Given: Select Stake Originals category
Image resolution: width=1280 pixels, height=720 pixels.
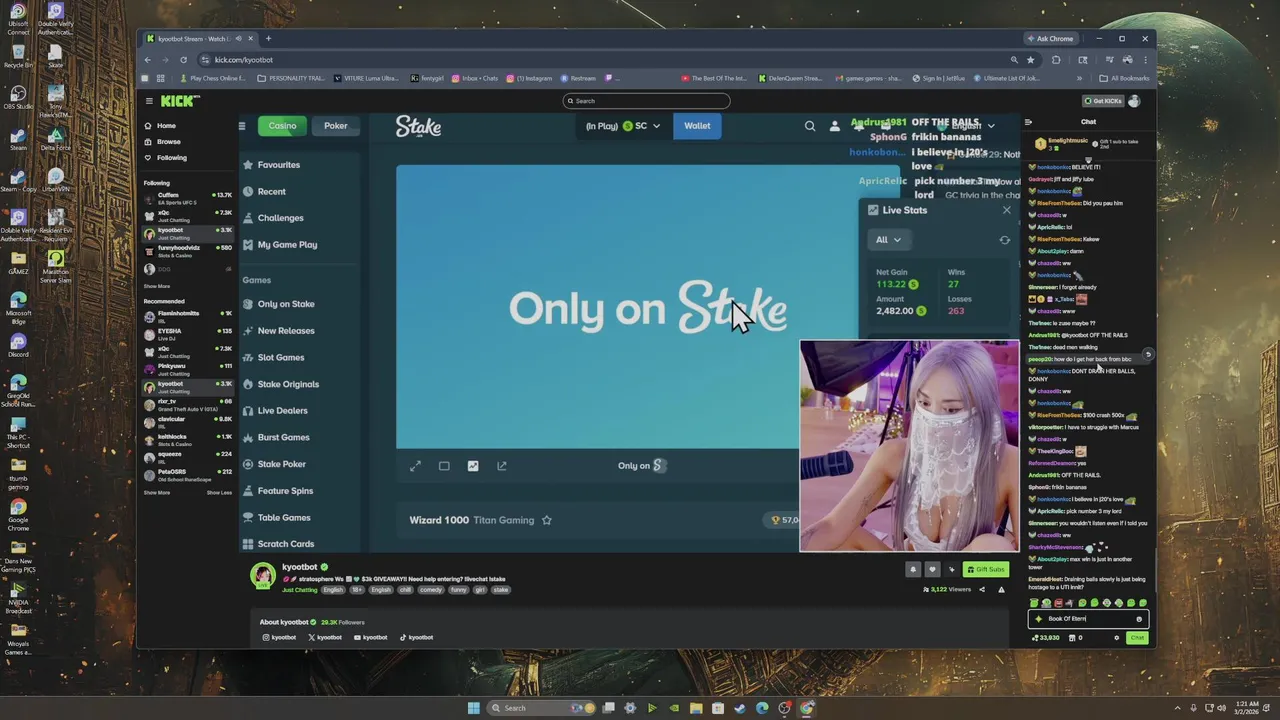Looking at the screenshot, I should [281, 384].
